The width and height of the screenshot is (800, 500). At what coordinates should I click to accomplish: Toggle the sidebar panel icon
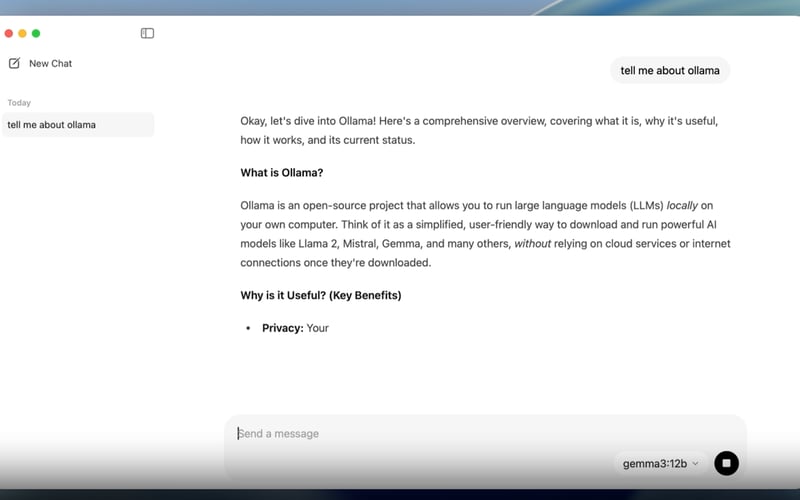coord(147,33)
